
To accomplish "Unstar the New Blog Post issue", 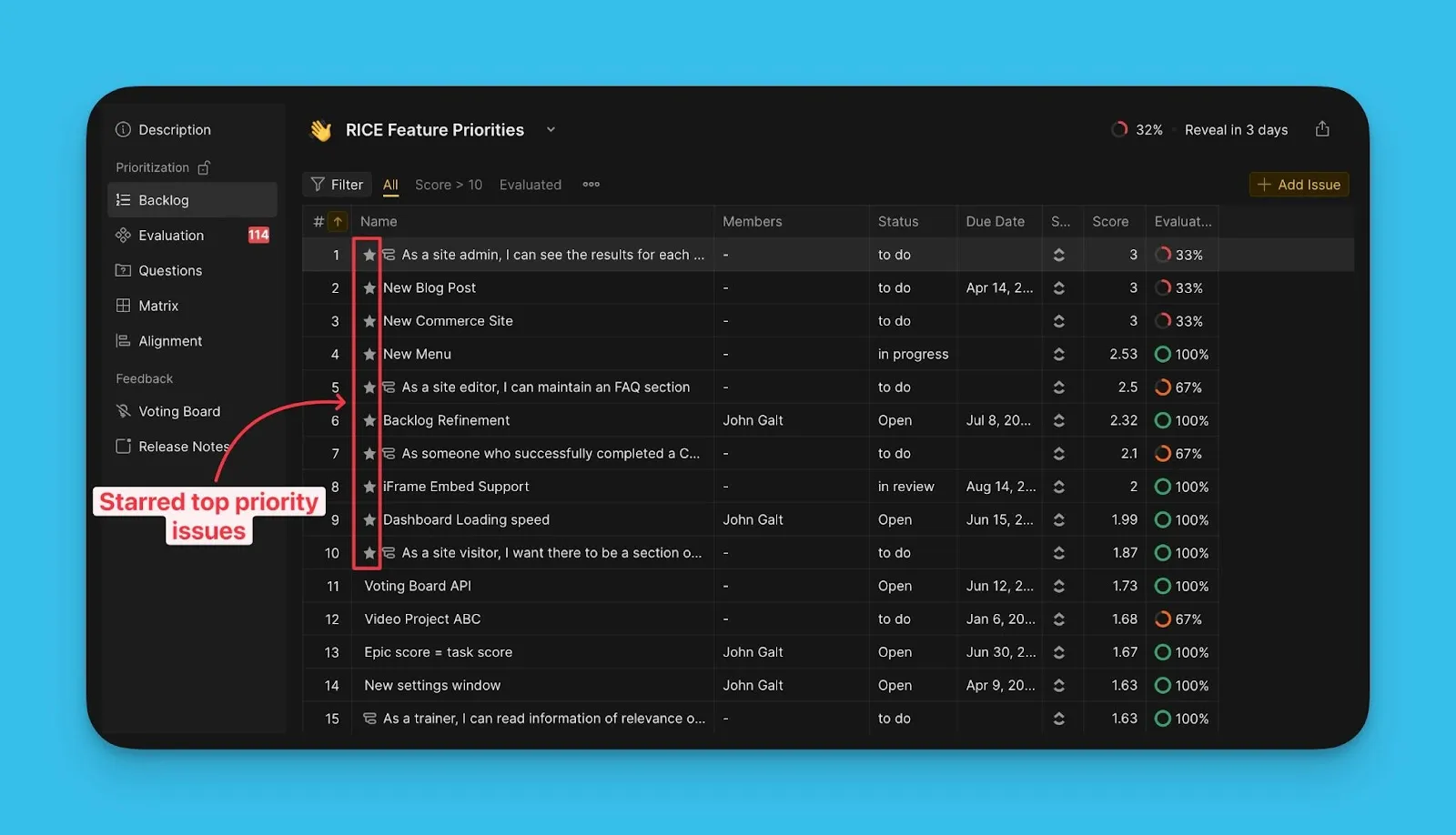I will coord(369,288).
